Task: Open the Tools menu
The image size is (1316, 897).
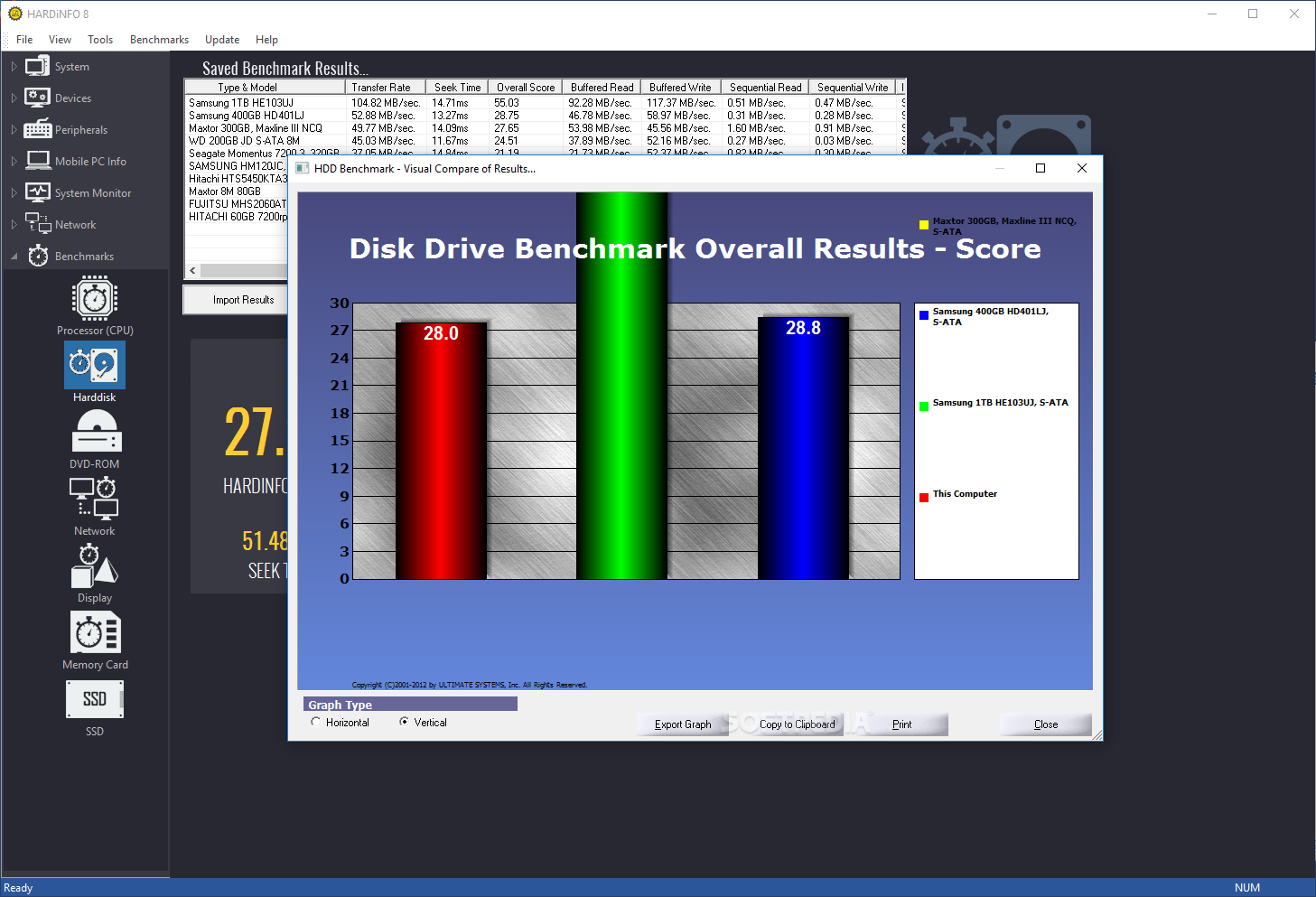Action: tap(100, 40)
